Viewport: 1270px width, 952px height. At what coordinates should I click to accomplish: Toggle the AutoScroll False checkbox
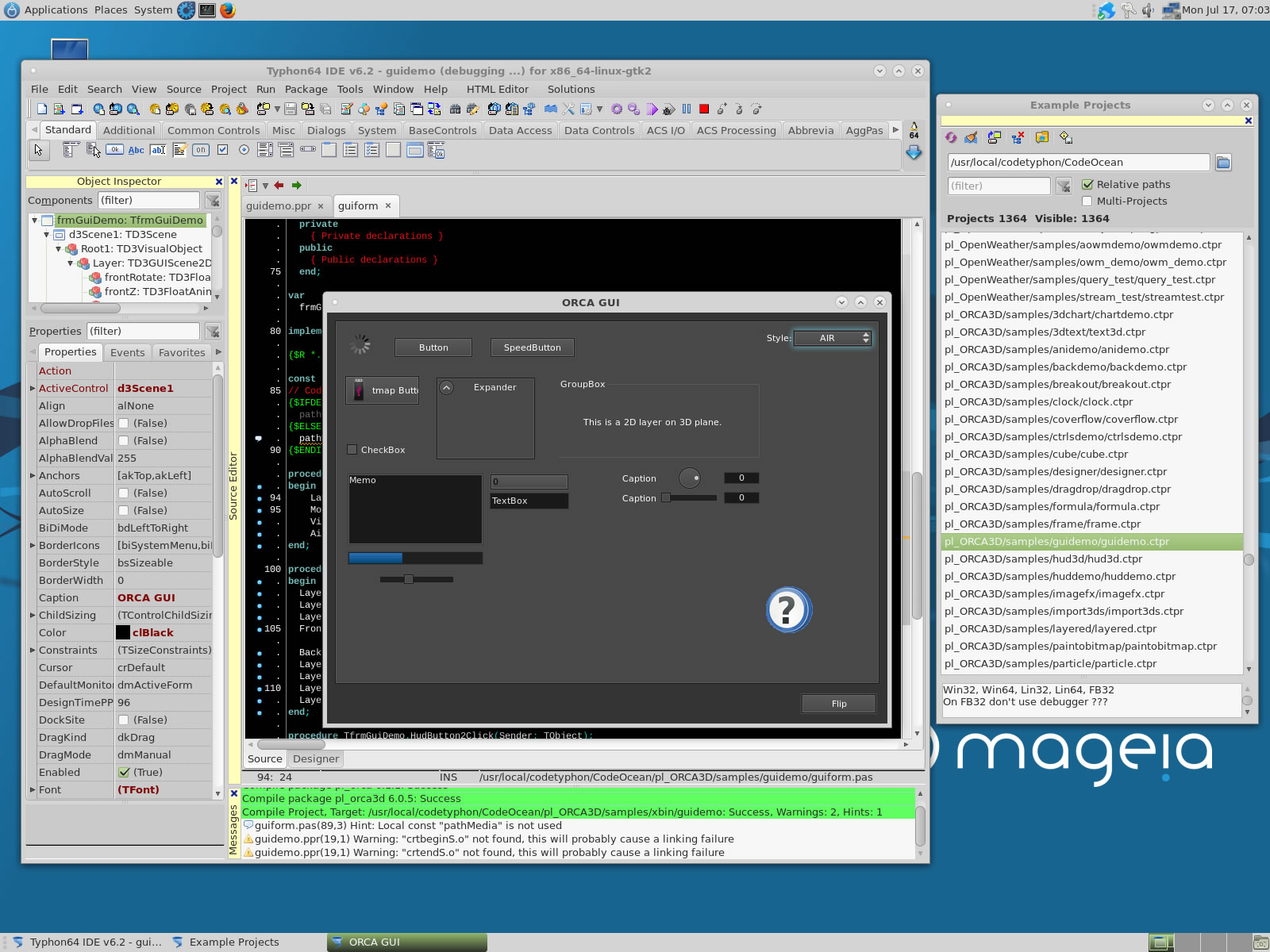(124, 493)
